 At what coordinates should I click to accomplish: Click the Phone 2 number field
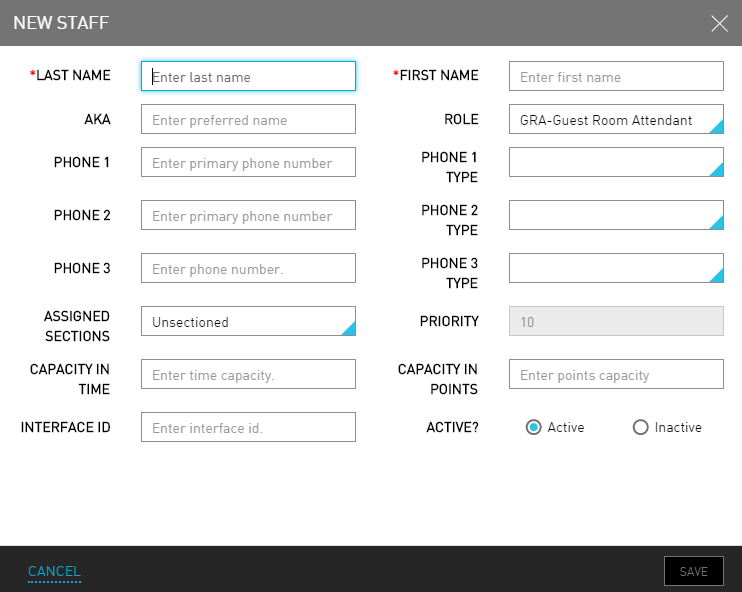pyautogui.click(x=248, y=215)
